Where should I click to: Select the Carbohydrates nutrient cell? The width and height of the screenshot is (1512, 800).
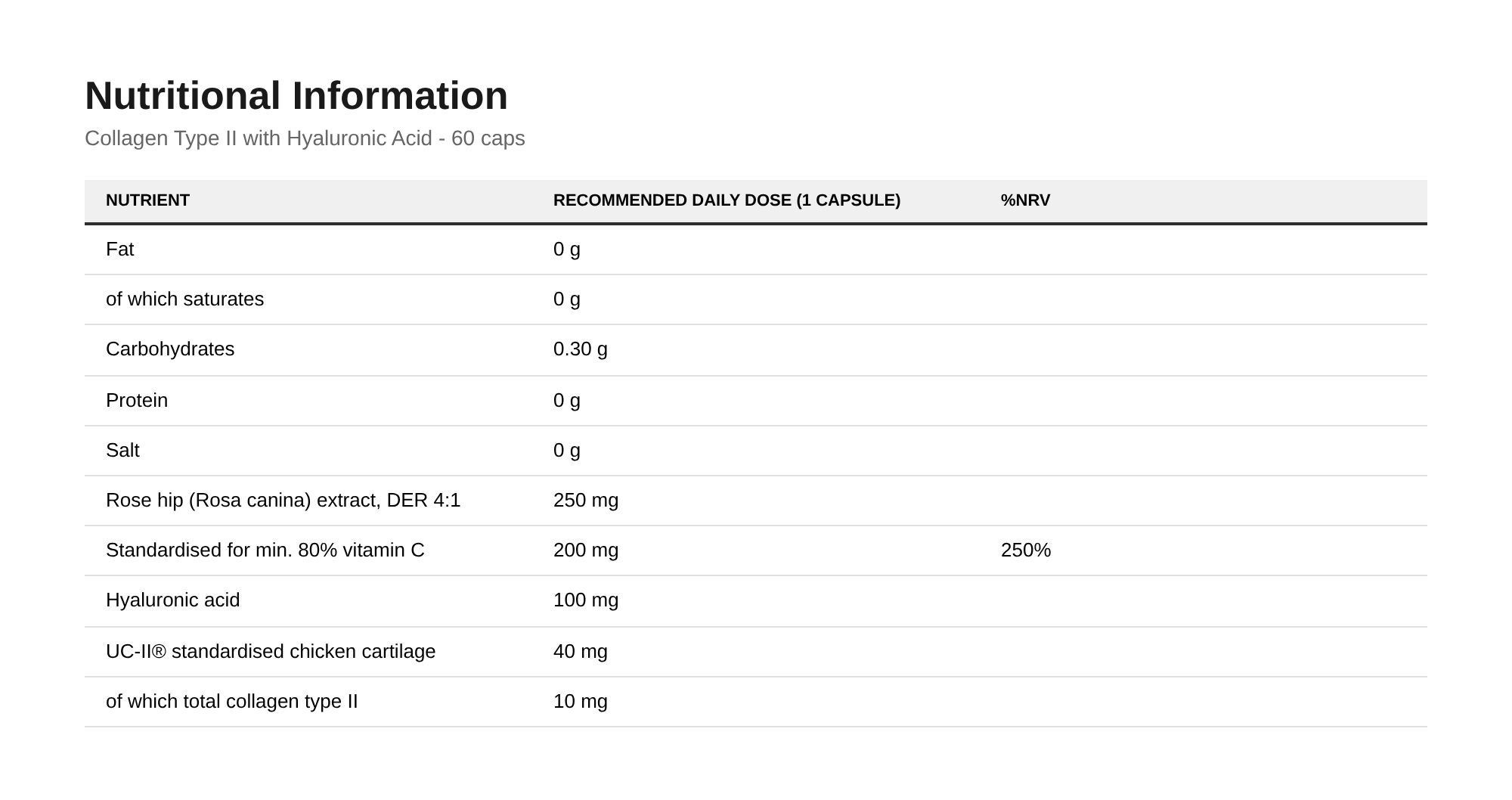point(170,349)
